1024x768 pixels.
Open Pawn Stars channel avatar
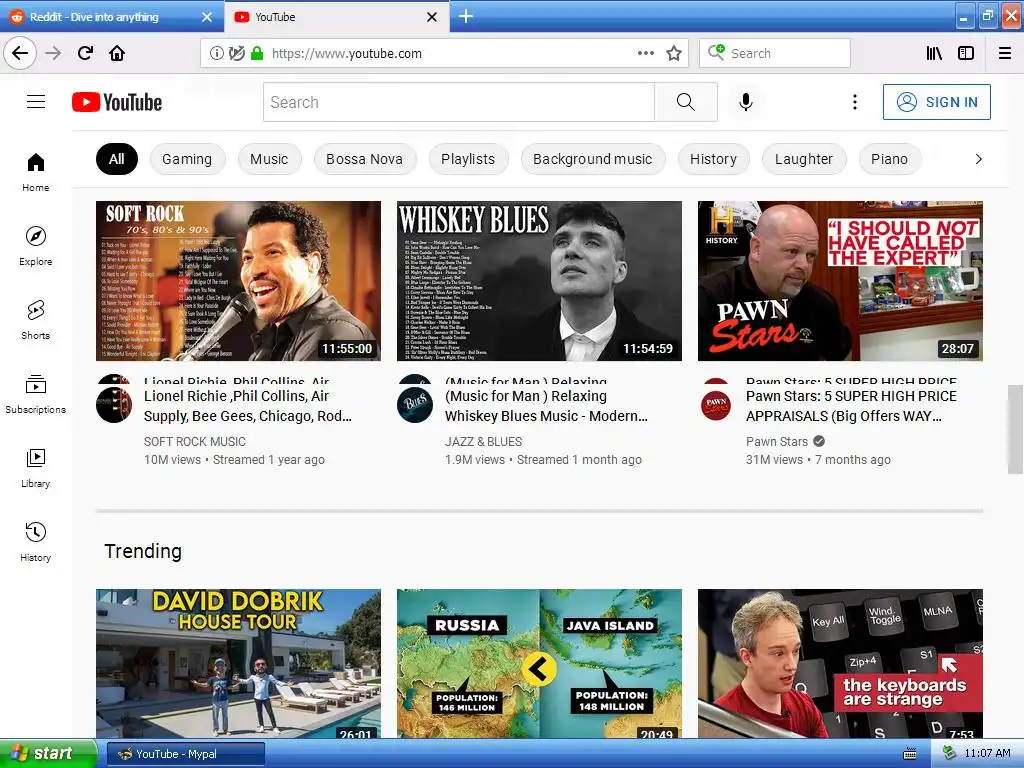pyautogui.click(x=716, y=405)
